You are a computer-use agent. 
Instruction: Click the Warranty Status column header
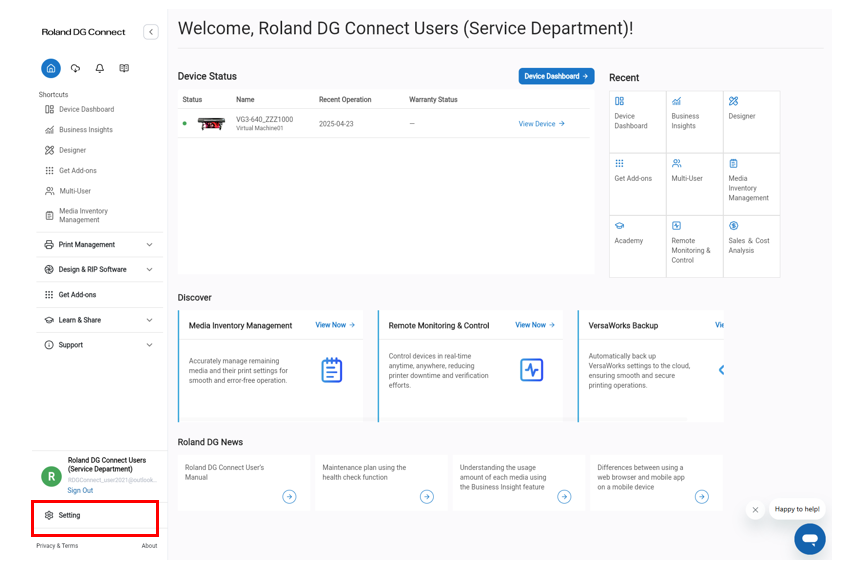[x=433, y=100]
